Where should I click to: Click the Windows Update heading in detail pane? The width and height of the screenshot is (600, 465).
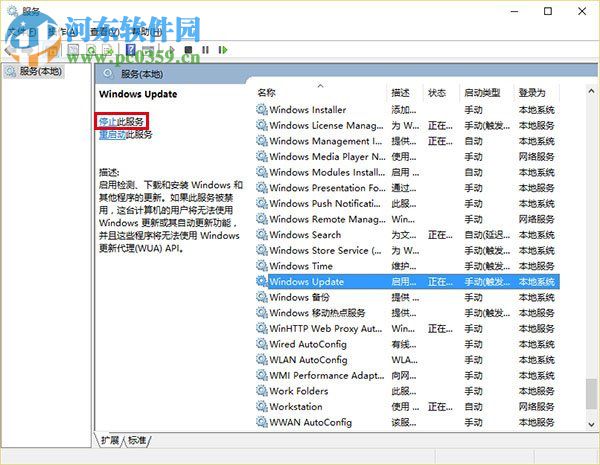point(138,94)
